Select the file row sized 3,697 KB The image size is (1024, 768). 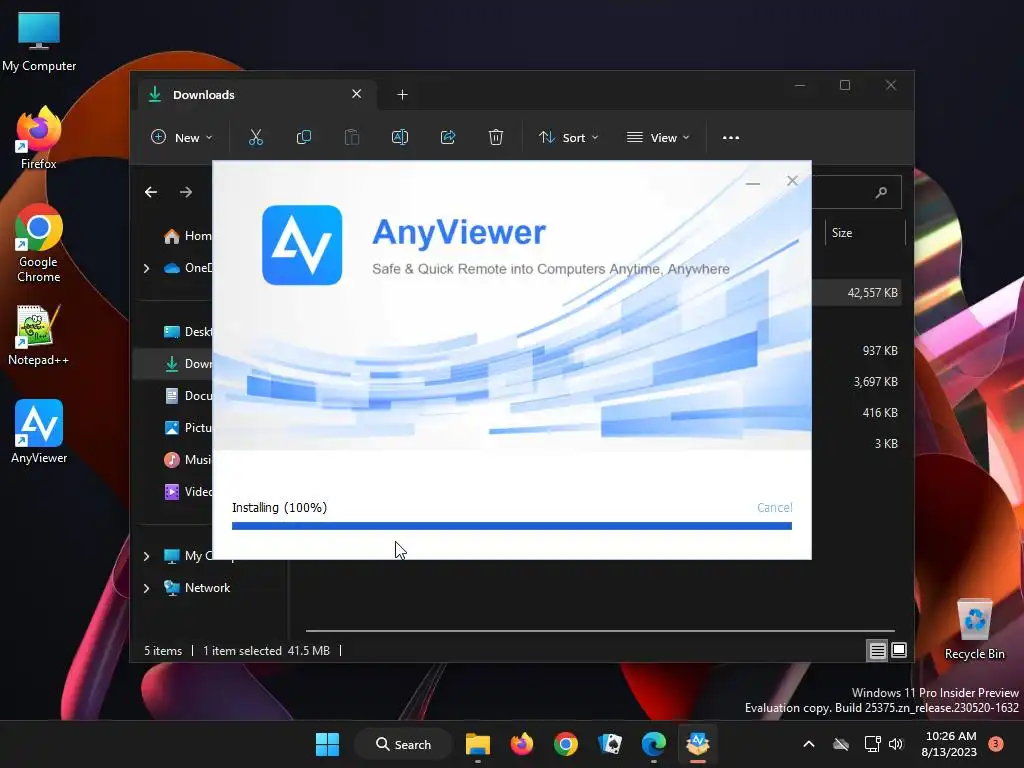point(857,381)
